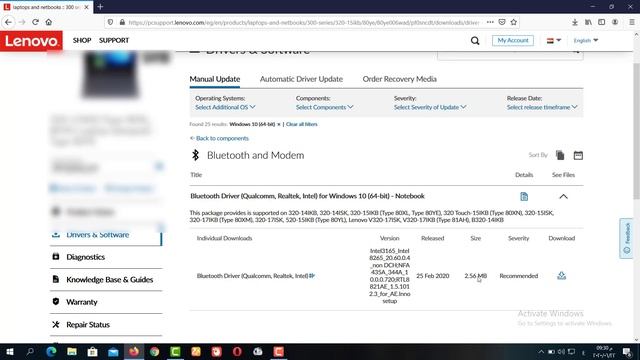The width and height of the screenshot is (640, 360).
Task: Expand Select release timeframe dropdown
Action: pos(542,107)
